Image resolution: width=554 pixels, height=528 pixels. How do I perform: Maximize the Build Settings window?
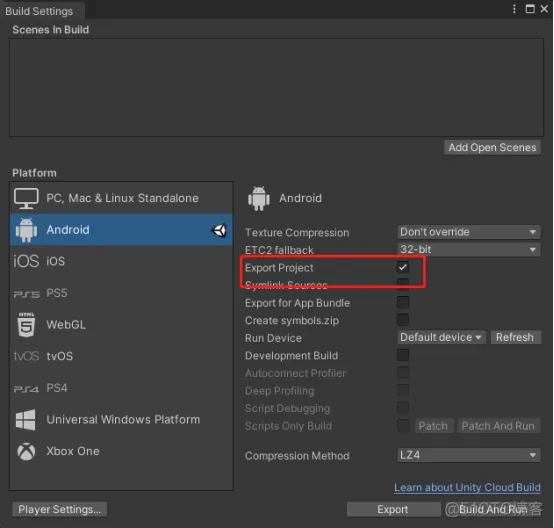[x=530, y=9]
